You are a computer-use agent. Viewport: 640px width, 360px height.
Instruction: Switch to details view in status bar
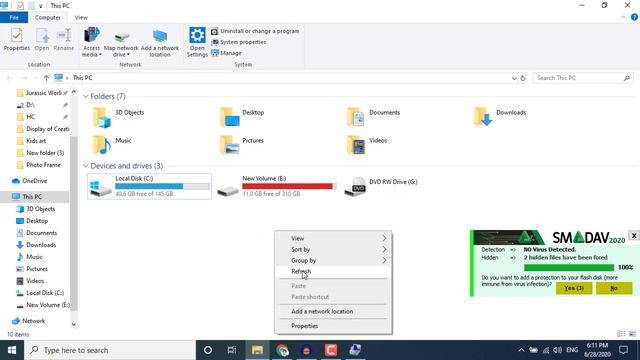(x=621, y=334)
